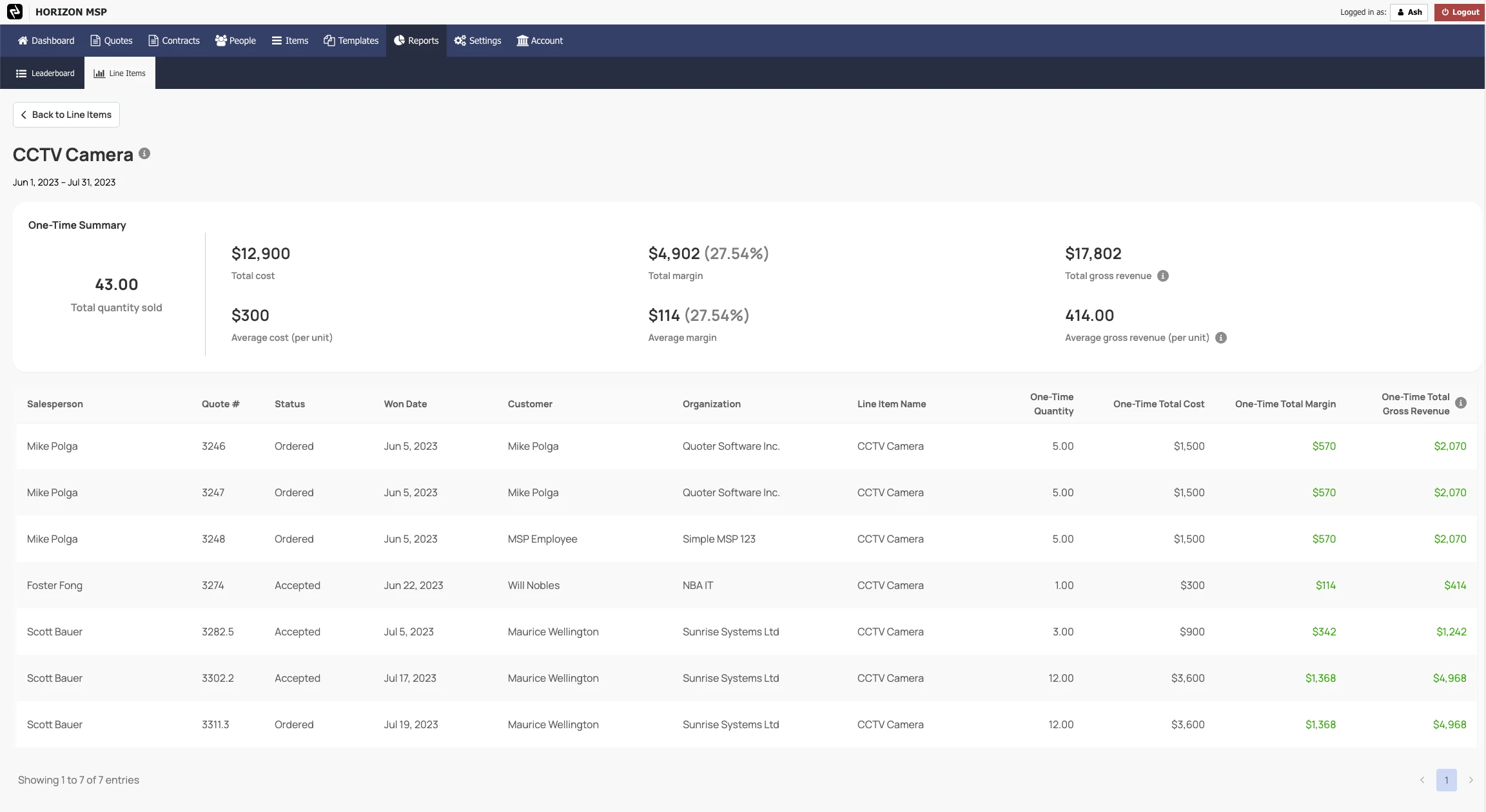Open the Settings gears menu
The image size is (1486, 812).
coord(478,41)
